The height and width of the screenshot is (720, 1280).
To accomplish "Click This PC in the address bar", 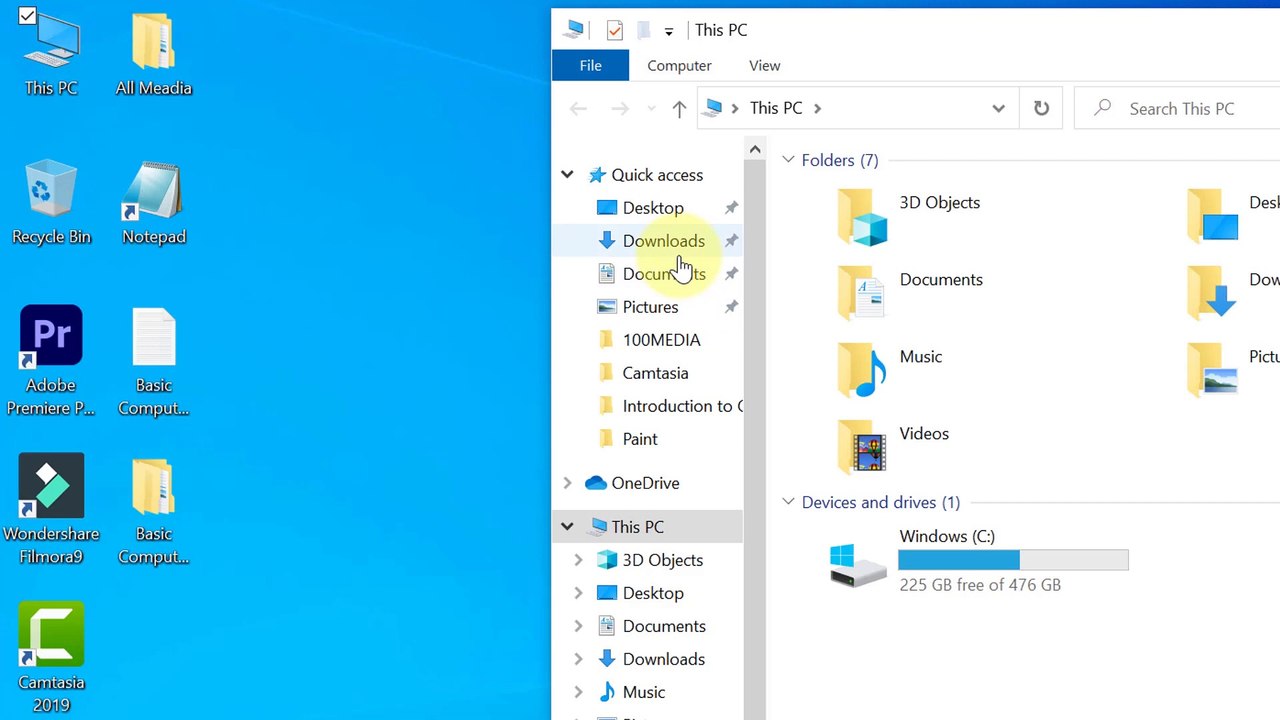I will click(775, 108).
